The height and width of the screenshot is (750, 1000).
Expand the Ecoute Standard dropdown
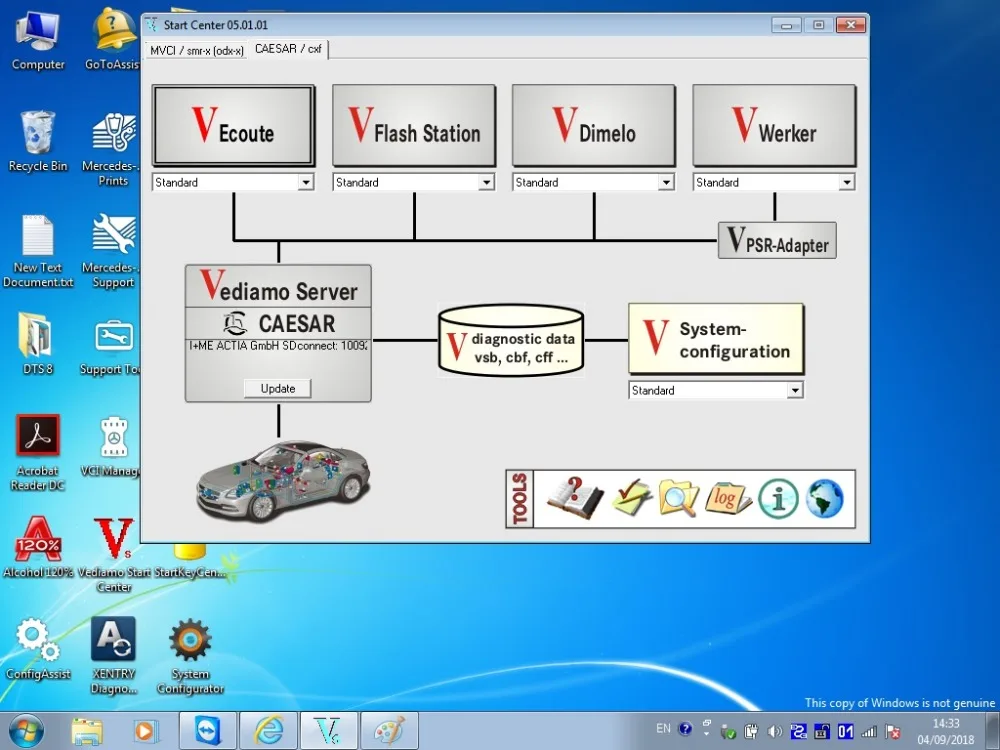click(305, 182)
